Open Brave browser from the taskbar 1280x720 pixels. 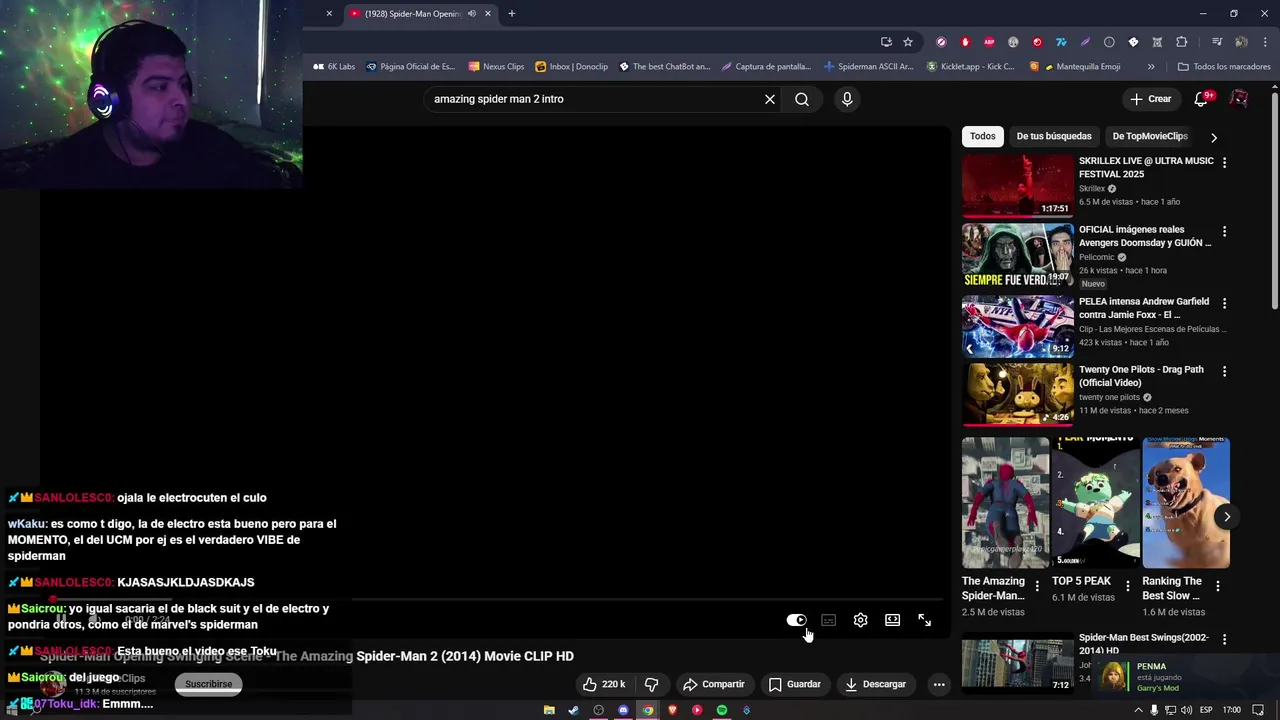(x=672, y=710)
